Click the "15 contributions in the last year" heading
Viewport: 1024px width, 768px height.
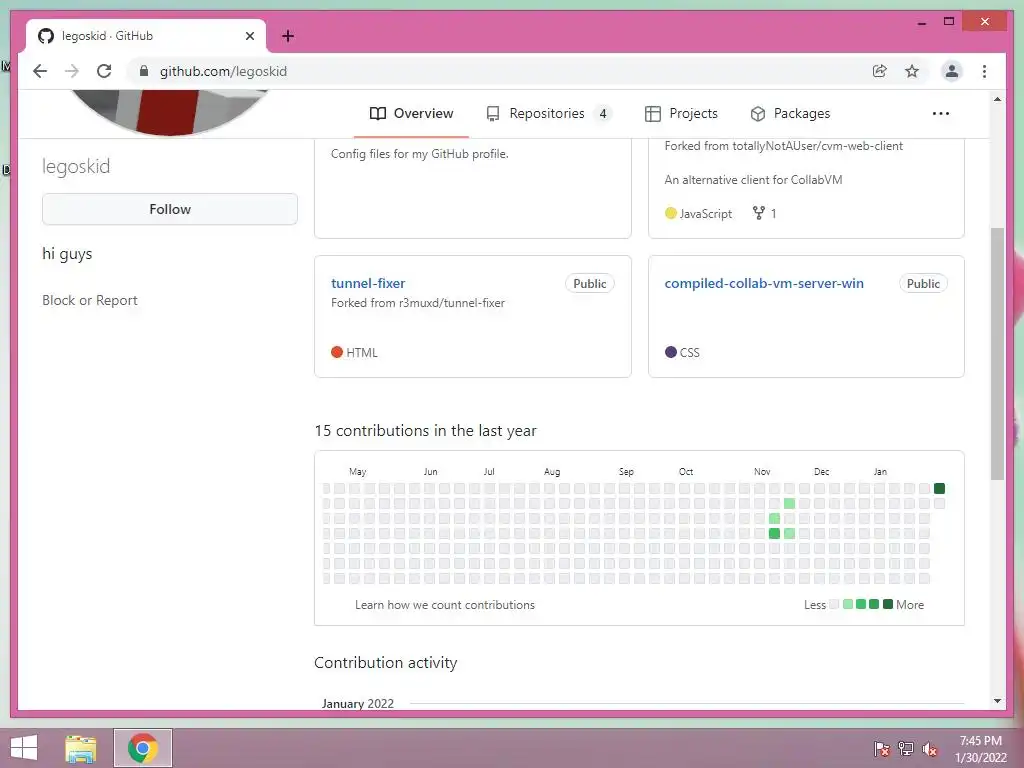425,431
